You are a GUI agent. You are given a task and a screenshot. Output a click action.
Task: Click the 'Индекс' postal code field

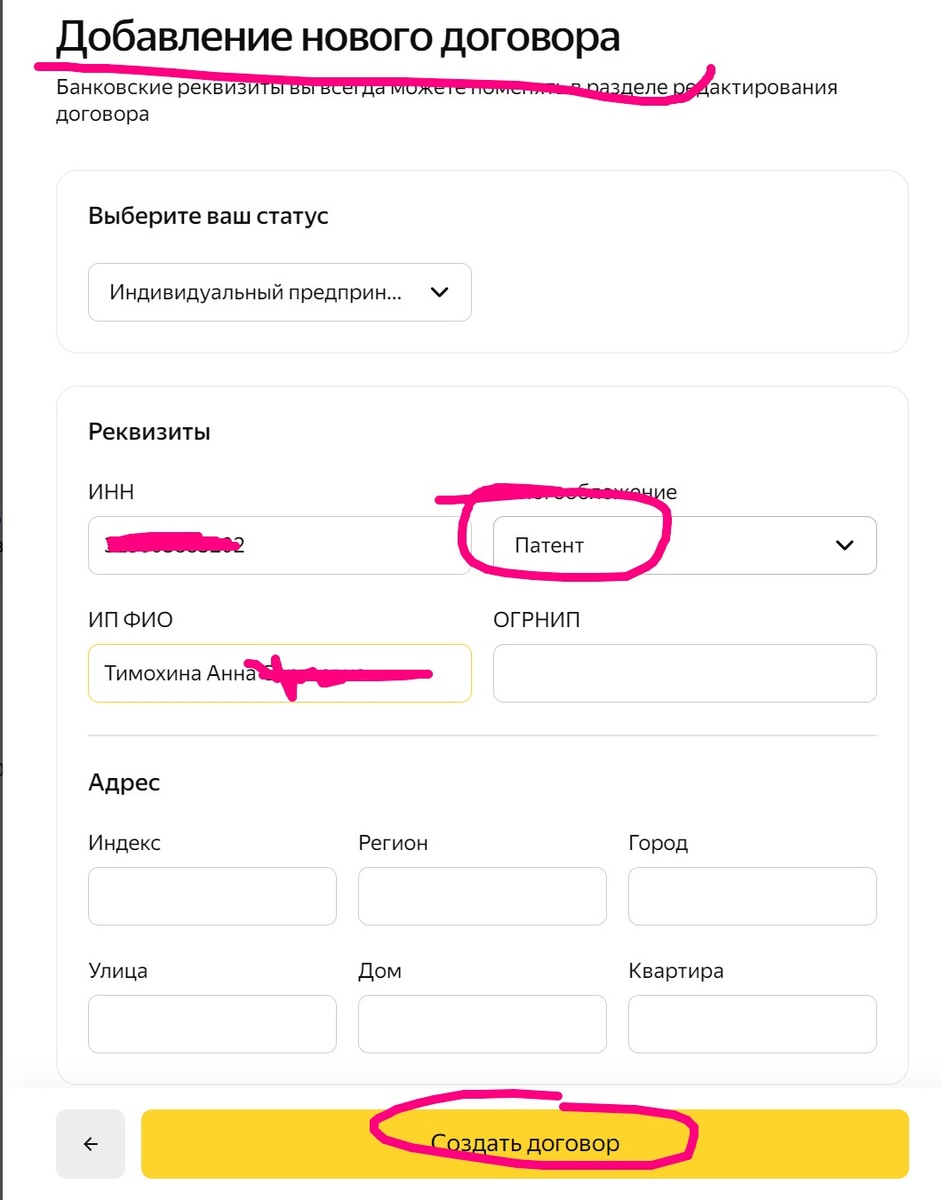[x=211, y=896]
